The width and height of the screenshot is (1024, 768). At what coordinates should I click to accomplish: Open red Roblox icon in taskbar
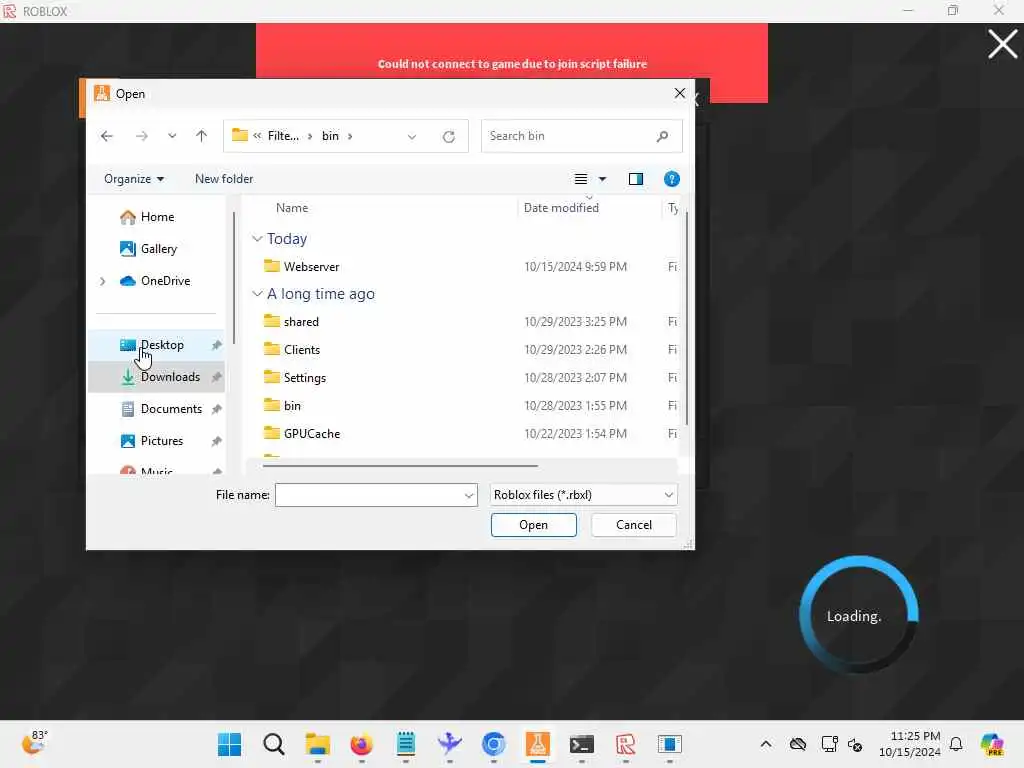tap(626, 744)
